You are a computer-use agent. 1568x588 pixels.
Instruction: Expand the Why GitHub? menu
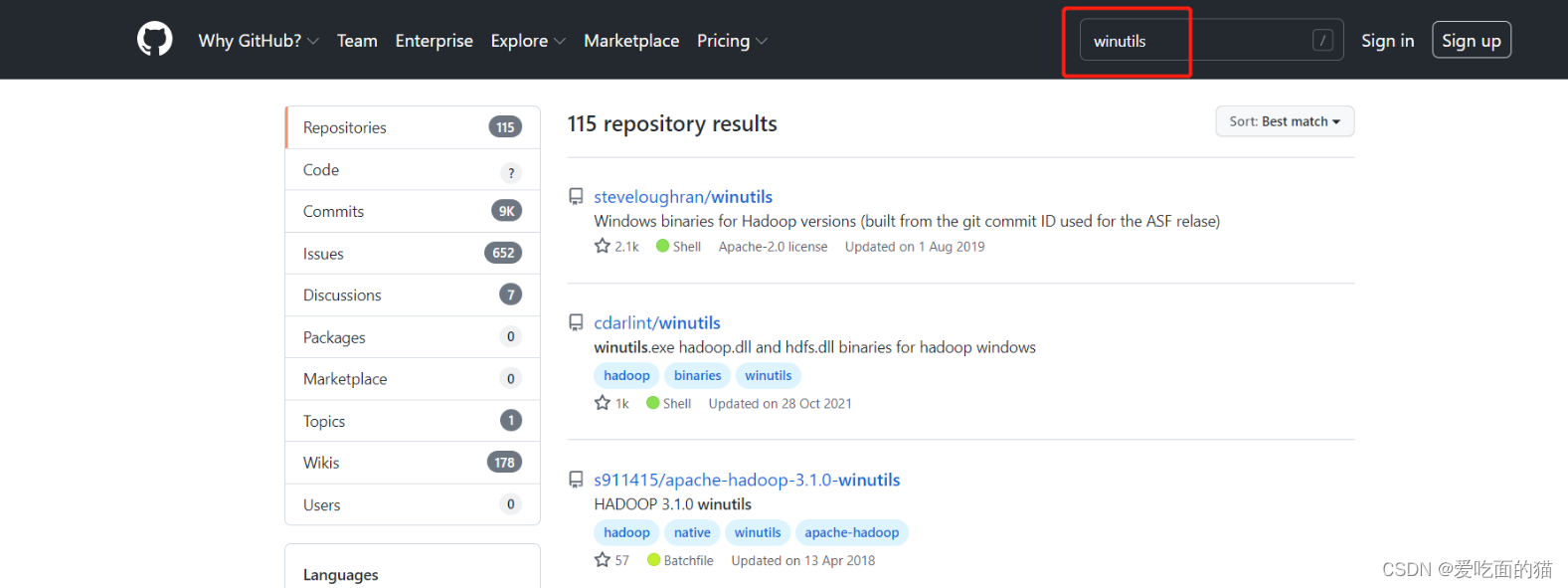pos(259,41)
